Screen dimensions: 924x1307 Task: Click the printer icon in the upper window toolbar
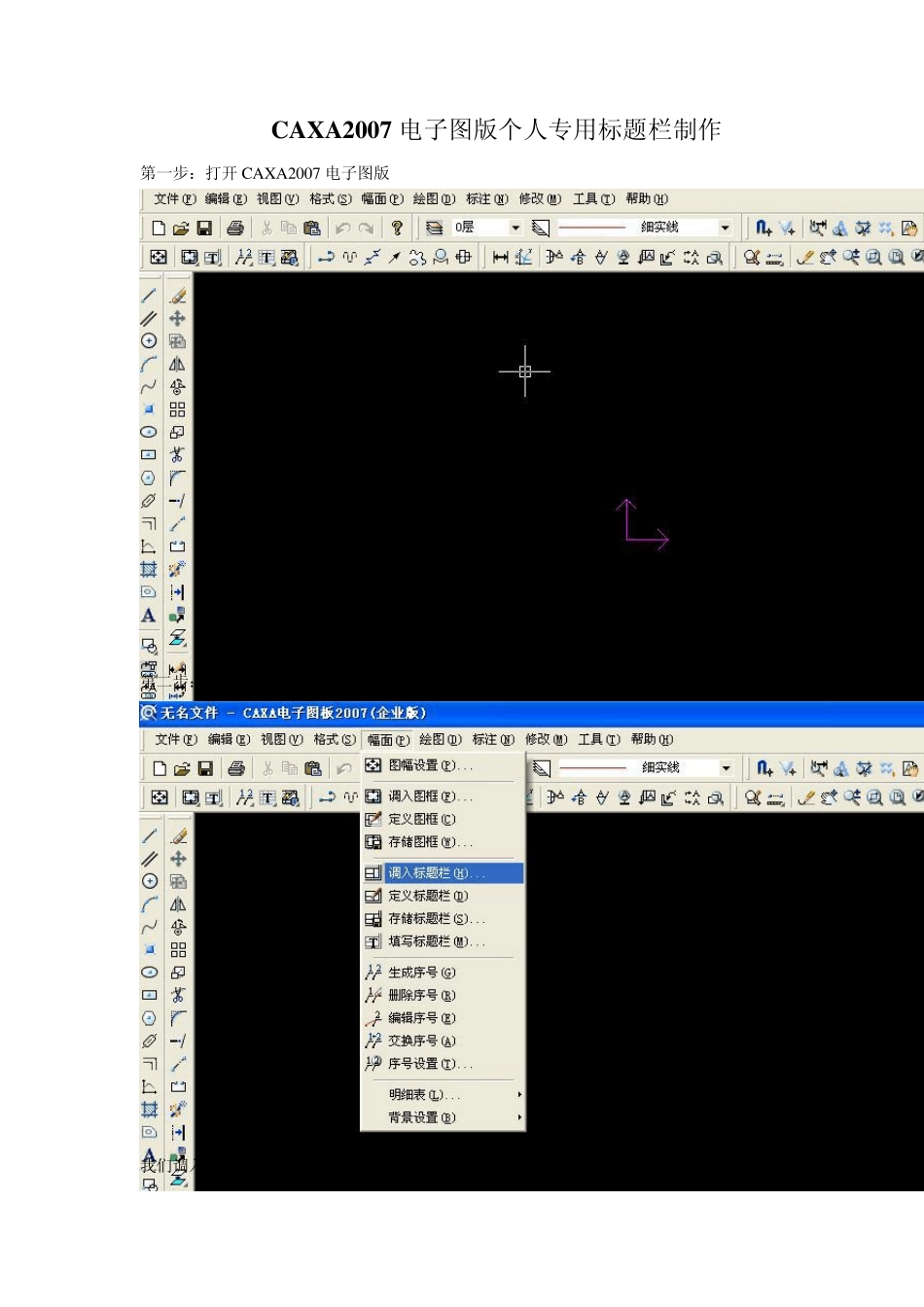coord(235,228)
